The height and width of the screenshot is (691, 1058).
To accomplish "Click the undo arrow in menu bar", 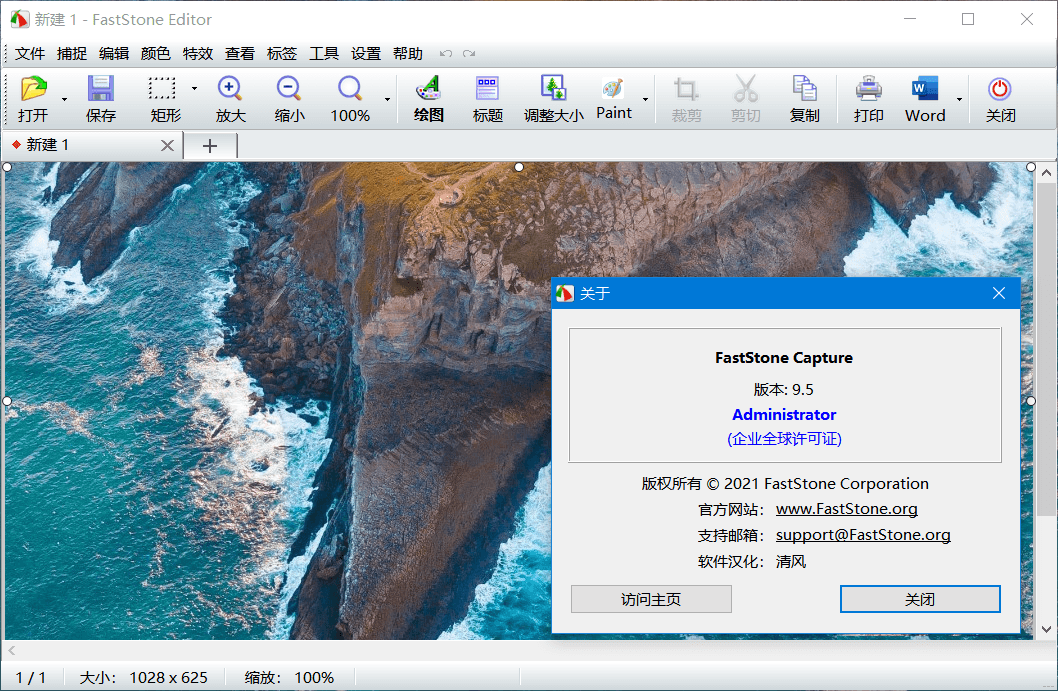I will tap(446, 53).
